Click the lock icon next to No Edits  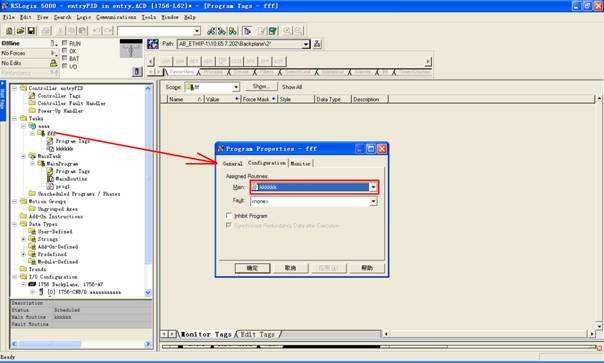tap(54, 63)
